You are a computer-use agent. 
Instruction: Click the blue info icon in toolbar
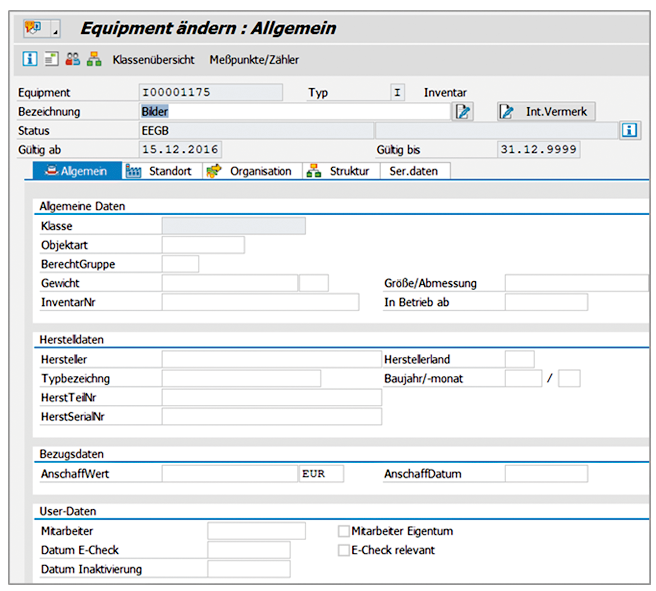click(x=30, y=59)
